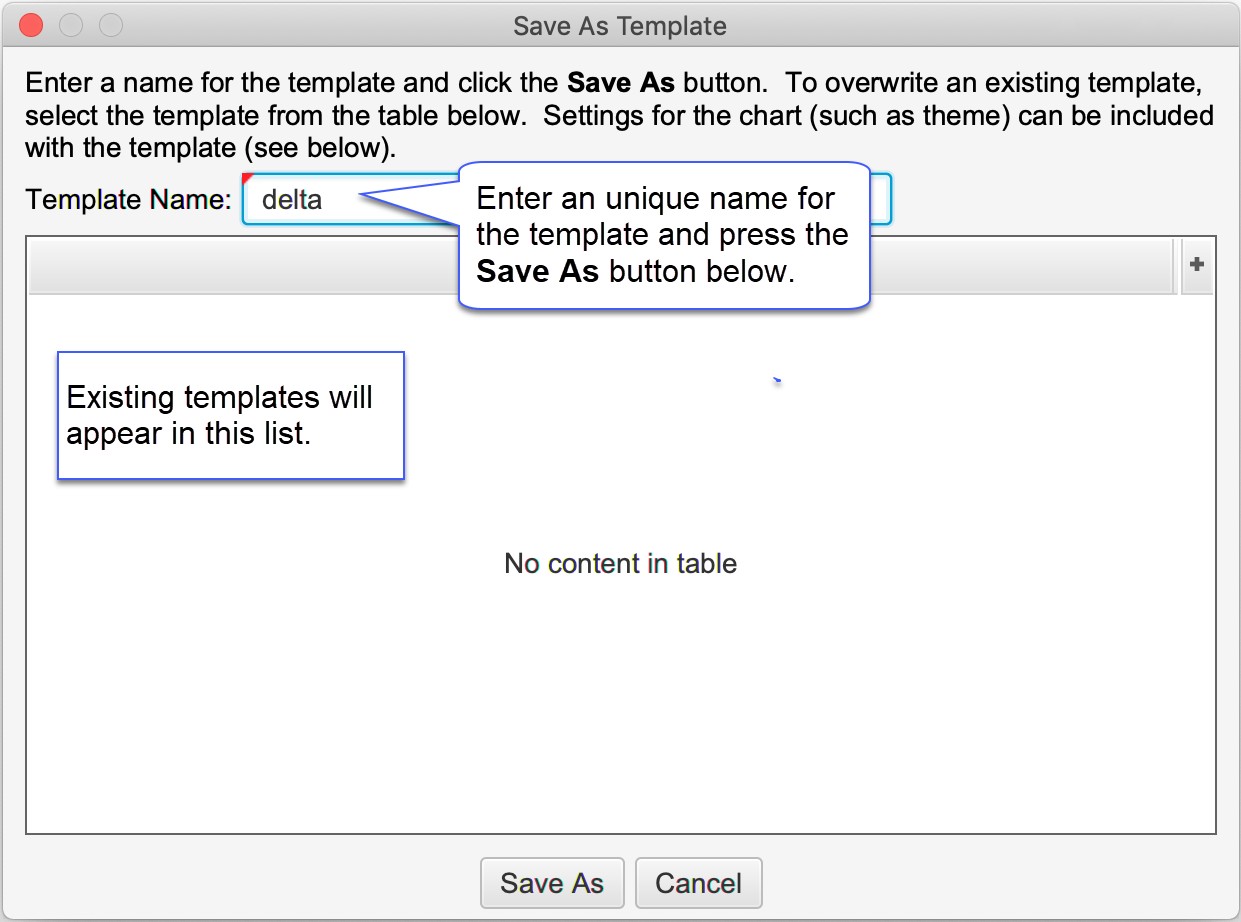This screenshot has width=1241, height=922.
Task: Click the grayed-out zoom window button
Action: [111, 25]
